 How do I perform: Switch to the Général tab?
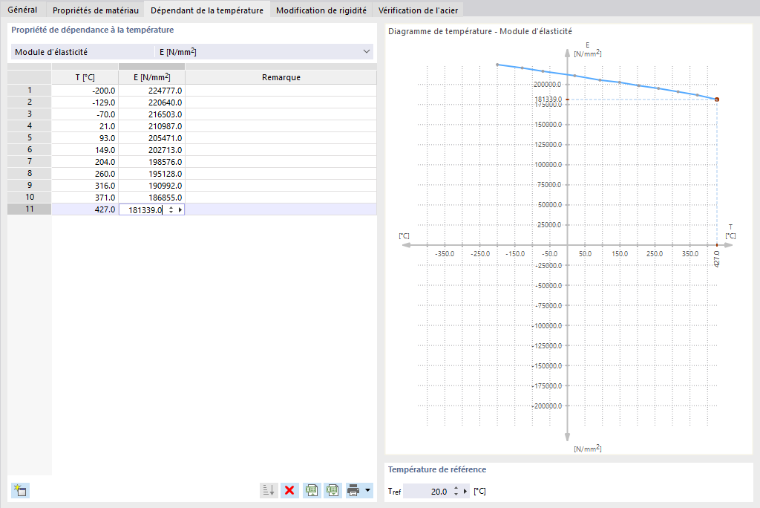coord(22,10)
